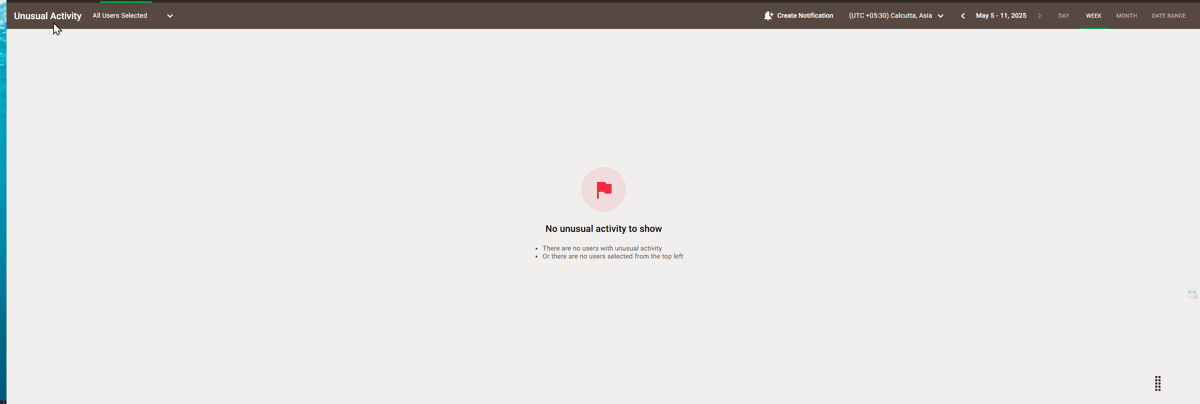Click the dotted grip handle icon
This screenshot has width=1200, height=404.
[1157, 384]
